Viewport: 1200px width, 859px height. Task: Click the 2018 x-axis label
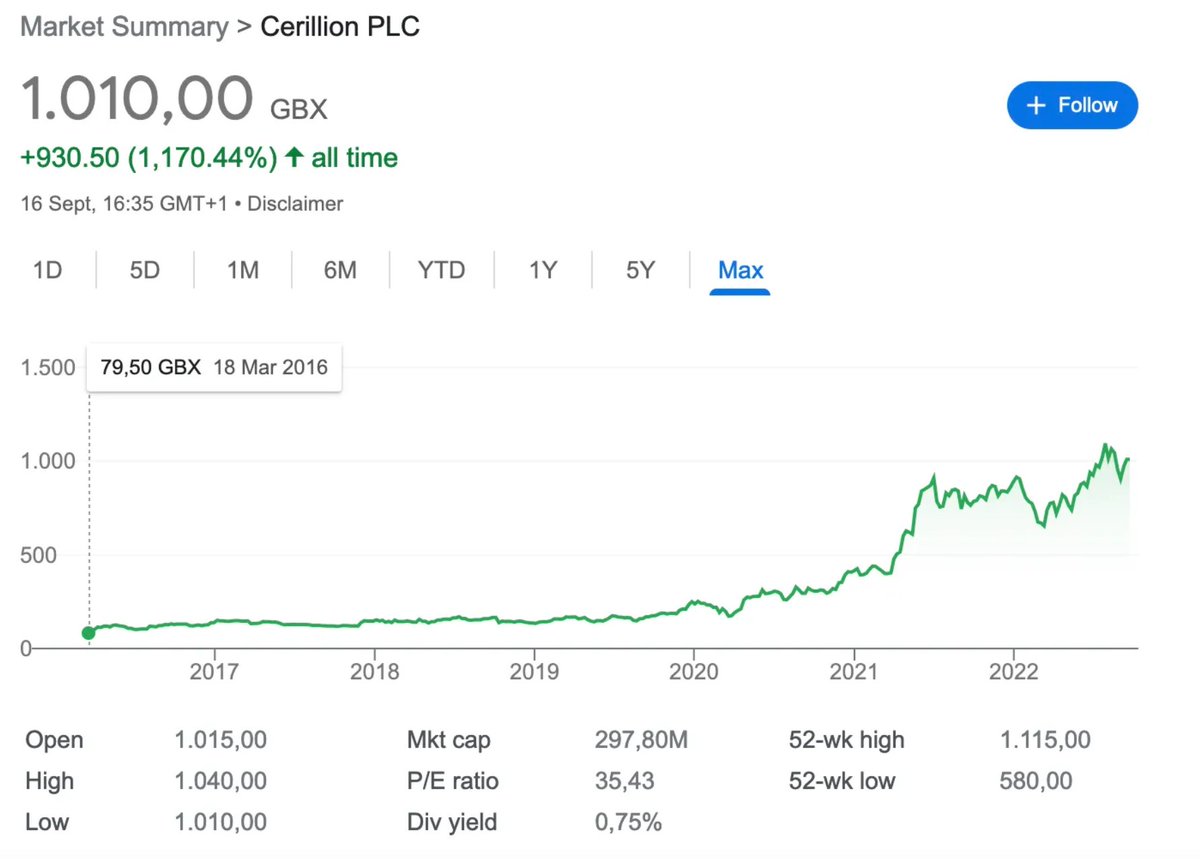(373, 671)
